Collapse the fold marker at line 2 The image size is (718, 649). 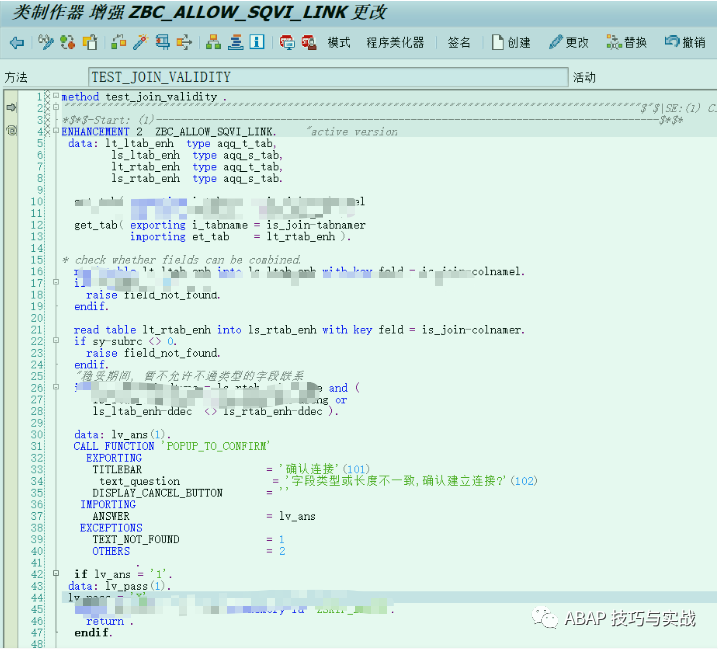pos(56,107)
